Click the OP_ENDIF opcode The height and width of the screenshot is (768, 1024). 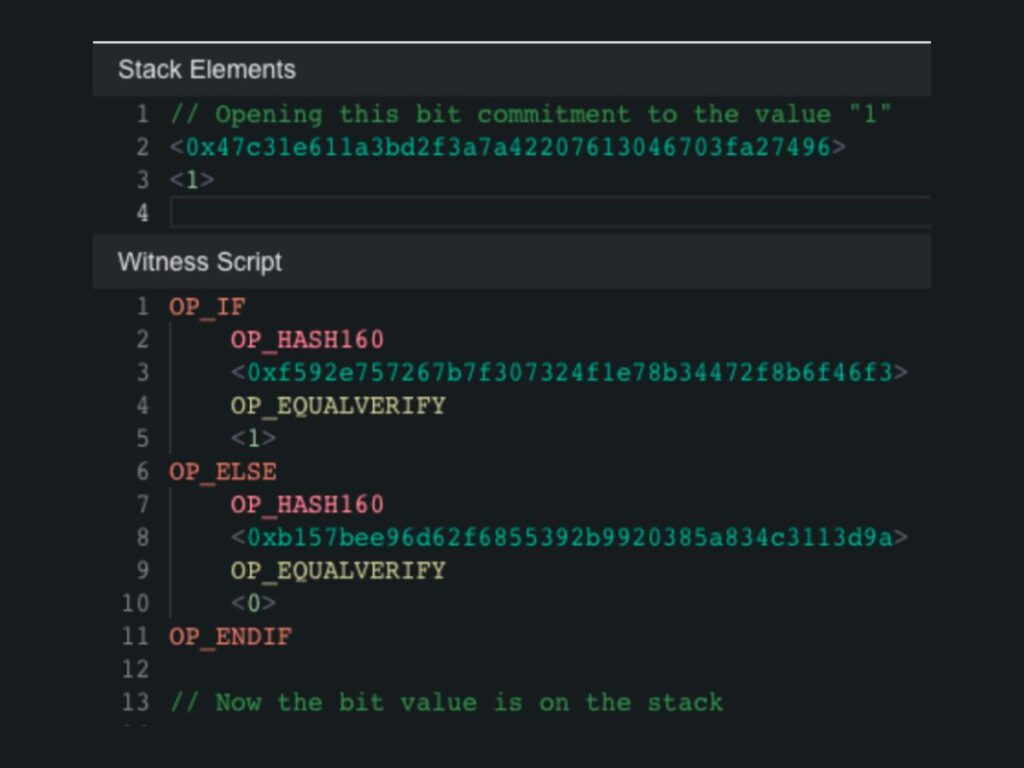click(230, 637)
